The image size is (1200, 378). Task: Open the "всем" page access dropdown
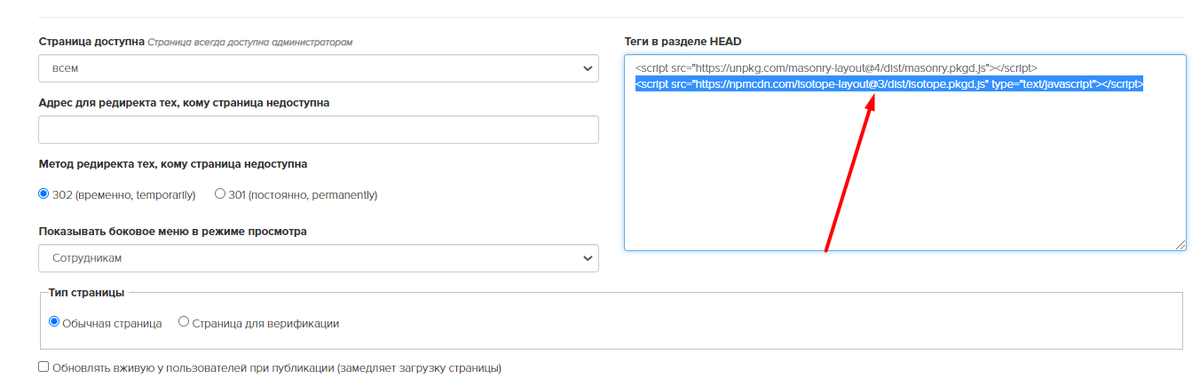318,69
